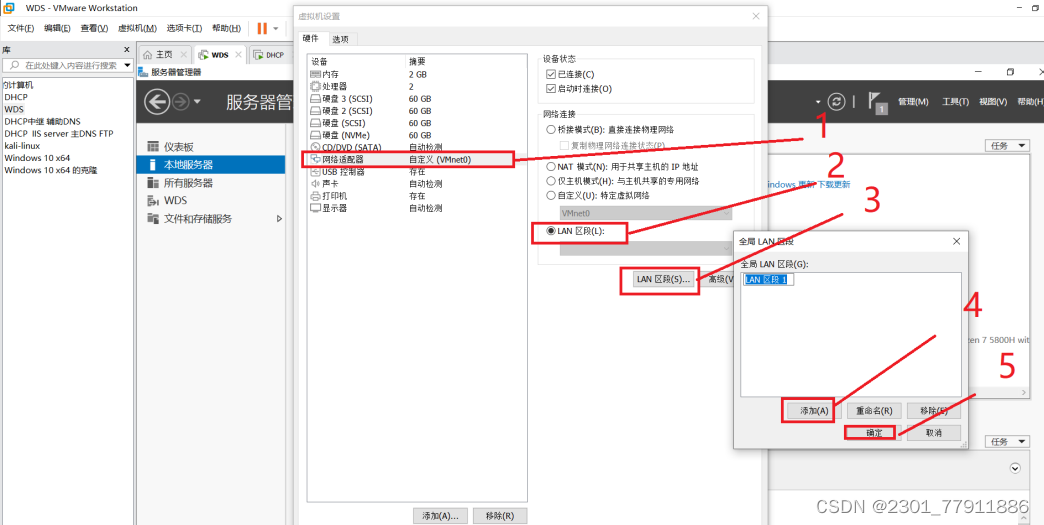The height and width of the screenshot is (525, 1044).
Task: Select 硬盘 (NVMe) device row
Action: [417, 135]
